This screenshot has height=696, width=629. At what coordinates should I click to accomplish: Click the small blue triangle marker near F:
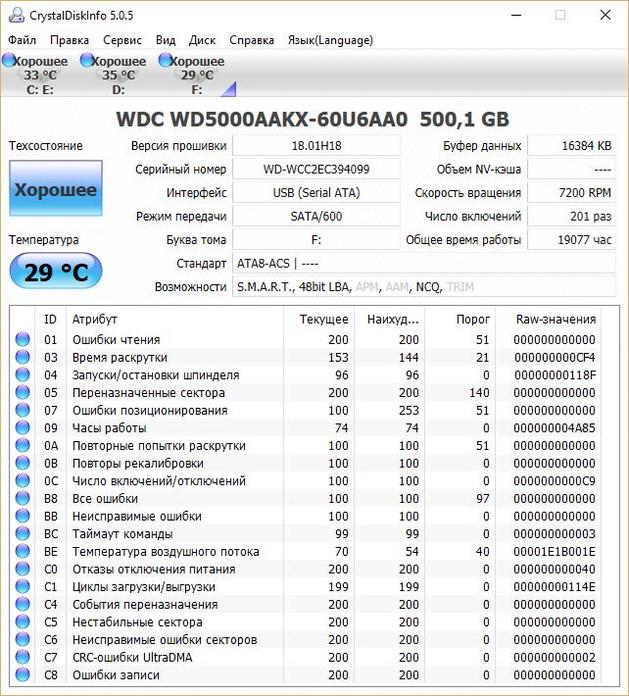(229, 89)
